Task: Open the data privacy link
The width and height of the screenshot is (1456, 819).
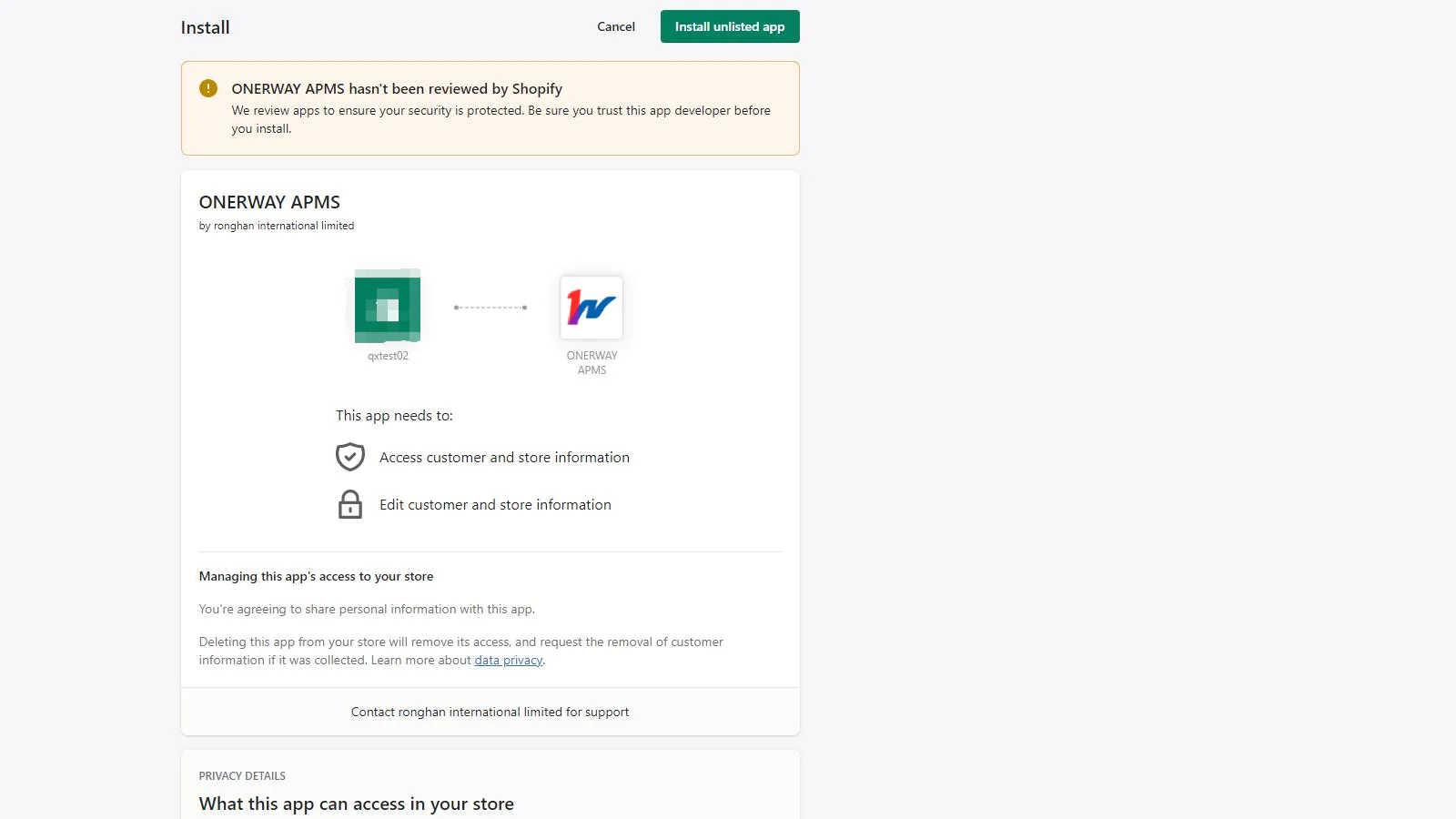Action: coord(508,660)
